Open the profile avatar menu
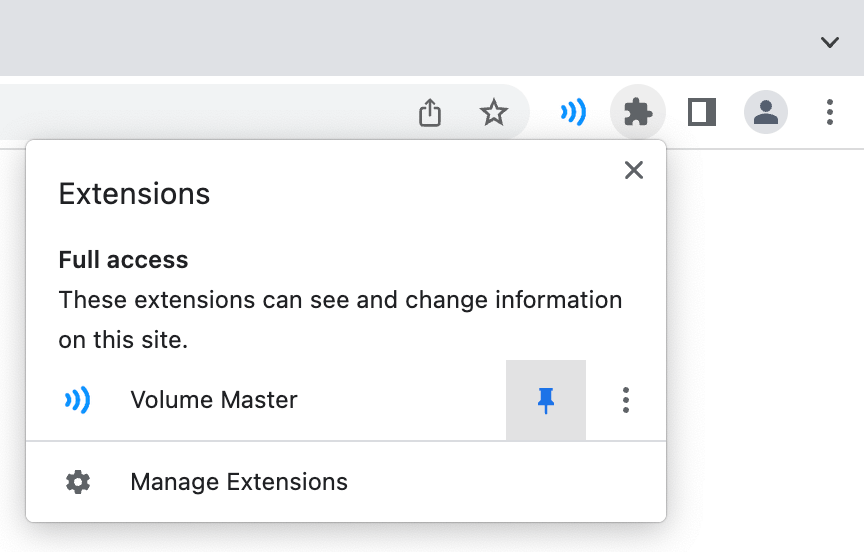Viewport: 864px width, 552px height. point(766,112)
